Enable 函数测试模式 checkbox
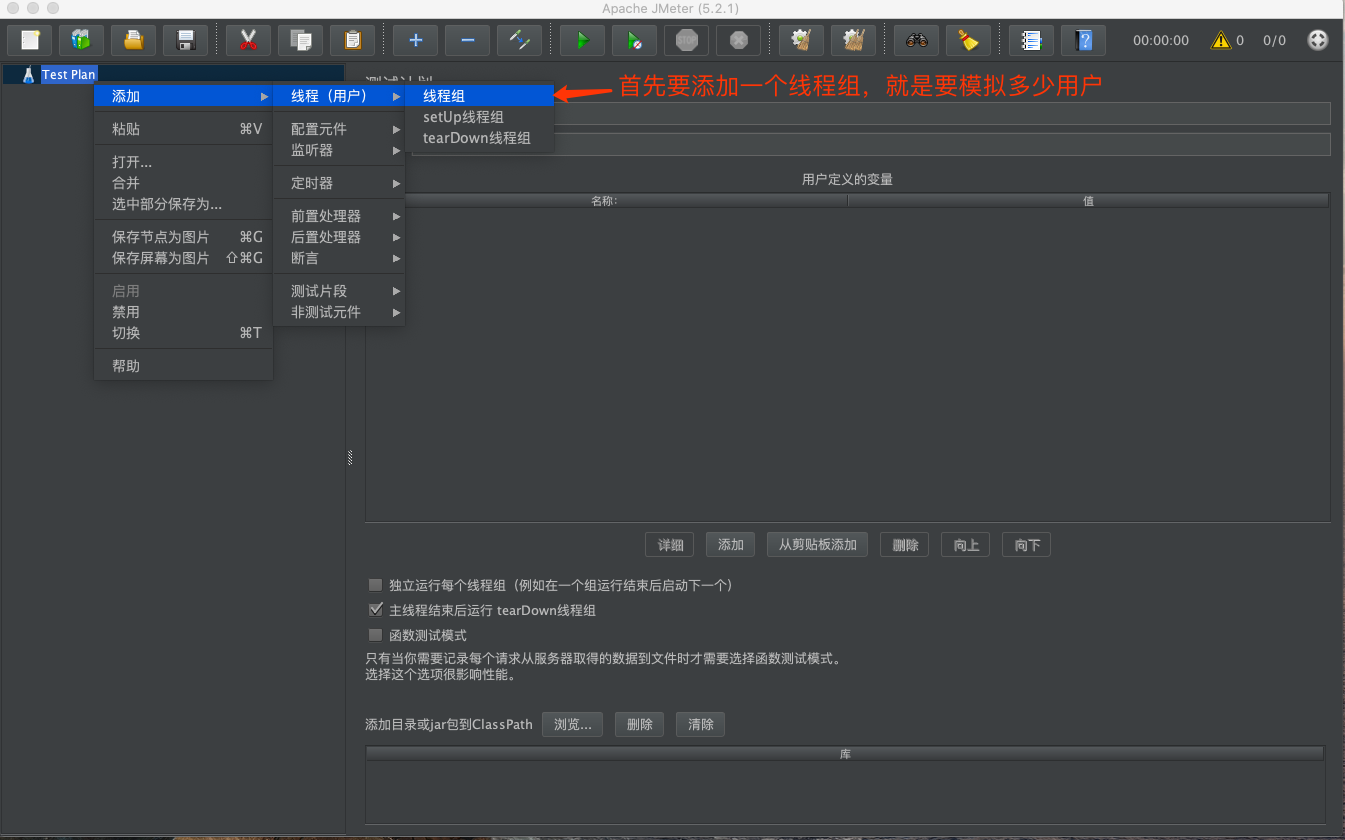This screenshot has width=1345, height=840. click(x=376, y=635)
